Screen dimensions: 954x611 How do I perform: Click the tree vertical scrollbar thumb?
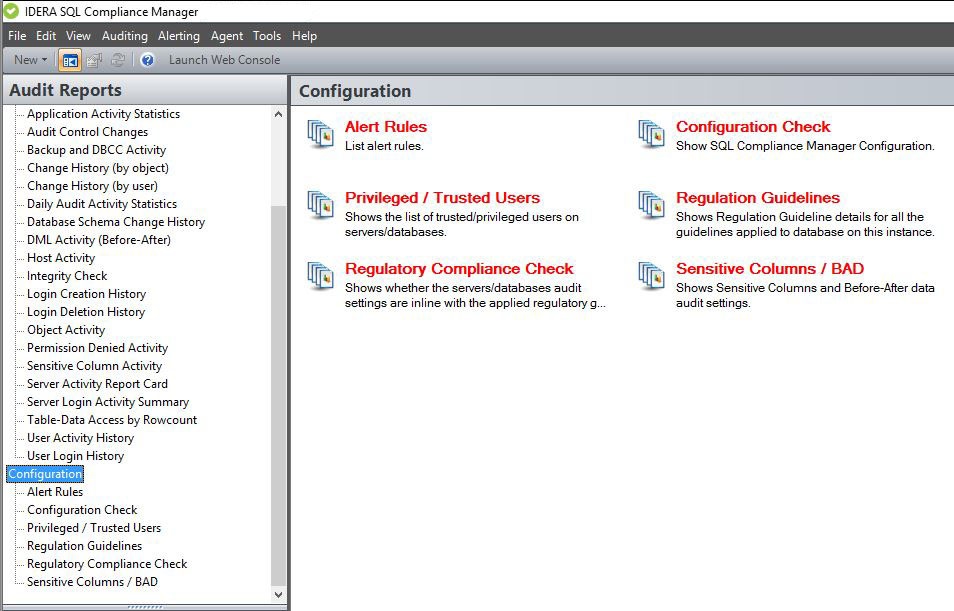click(278, 396)
